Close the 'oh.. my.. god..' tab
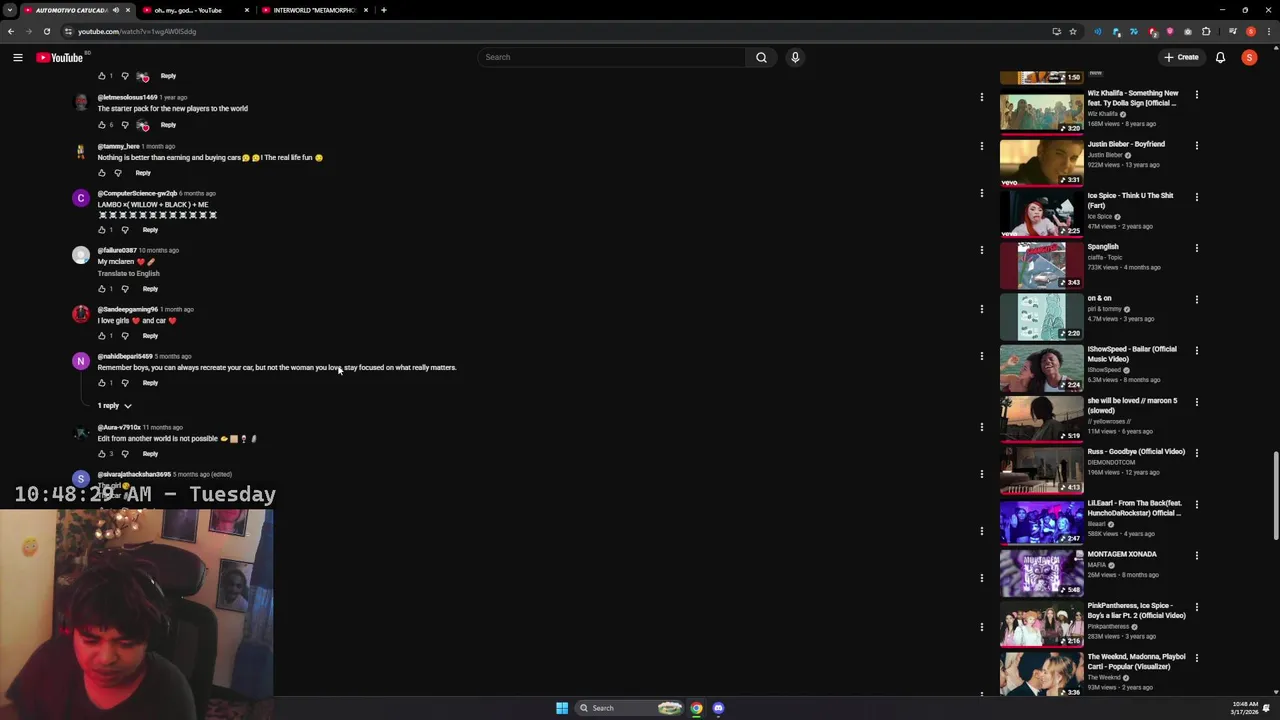The image size is (1280, 720). [247, 10]
